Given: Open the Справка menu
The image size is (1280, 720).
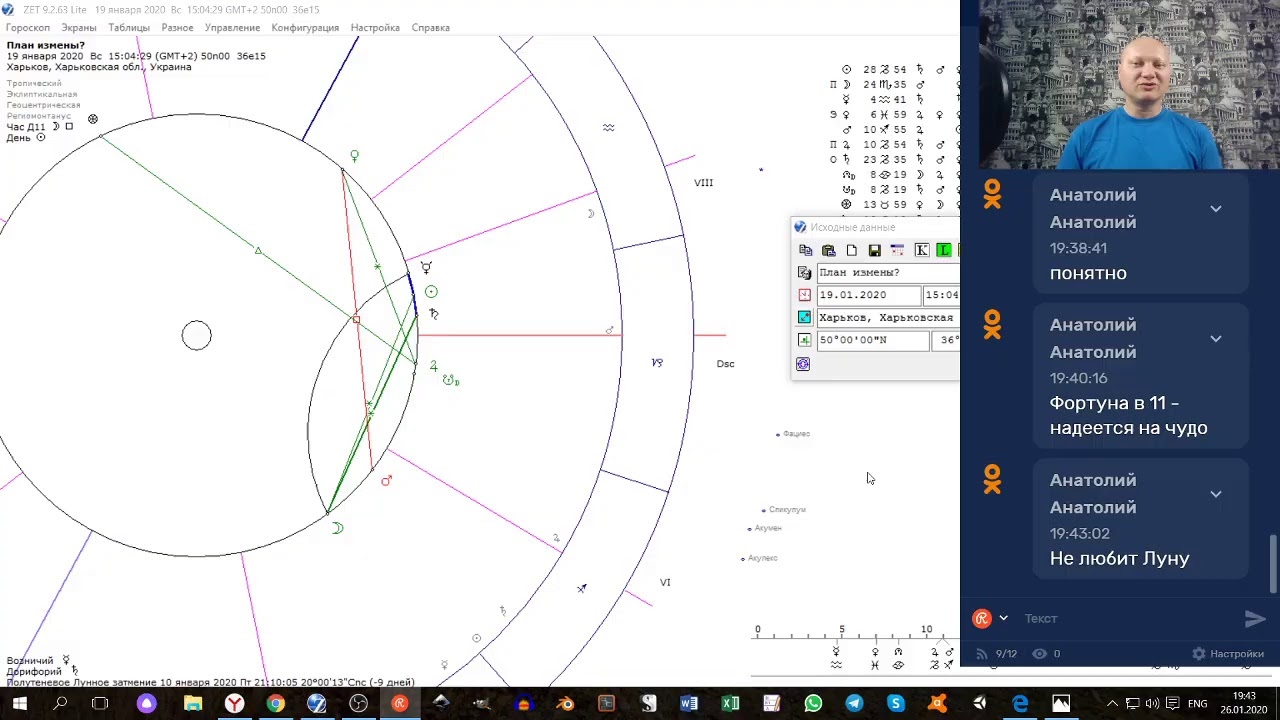Looking at the screenshot, I should pos(431,28).
